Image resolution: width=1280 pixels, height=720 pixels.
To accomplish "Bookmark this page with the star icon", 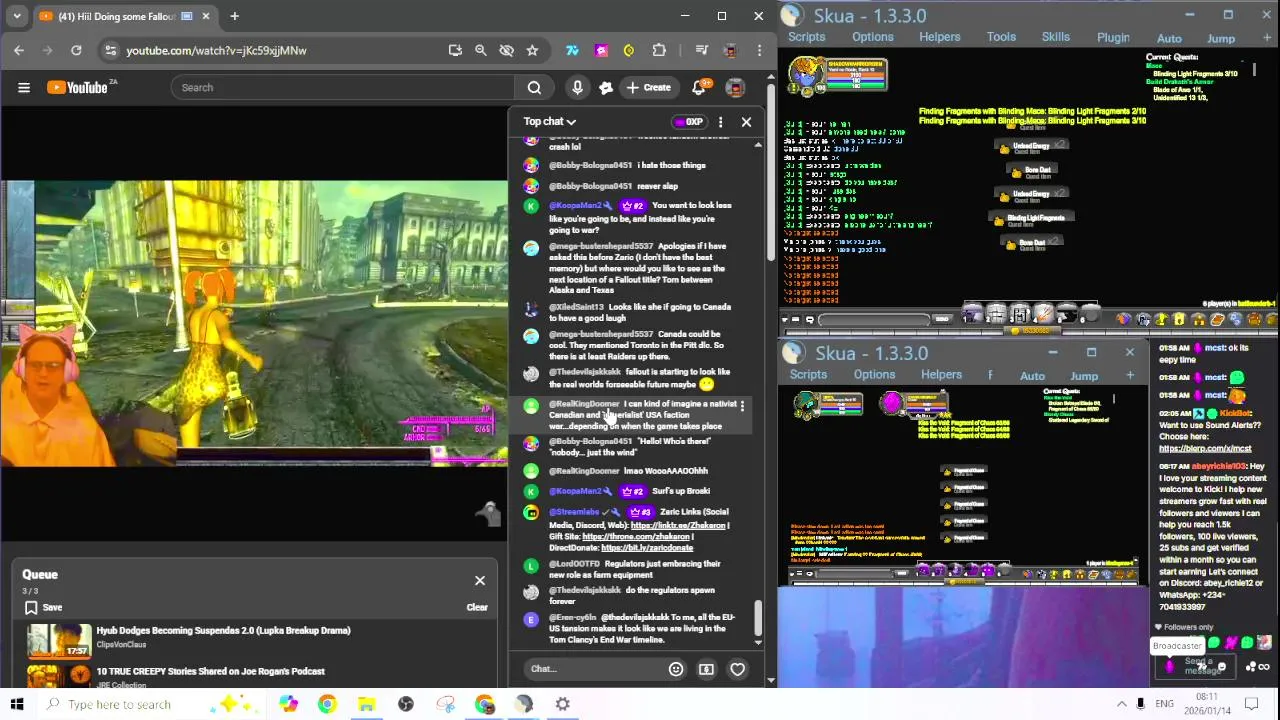I will (532, 50).
